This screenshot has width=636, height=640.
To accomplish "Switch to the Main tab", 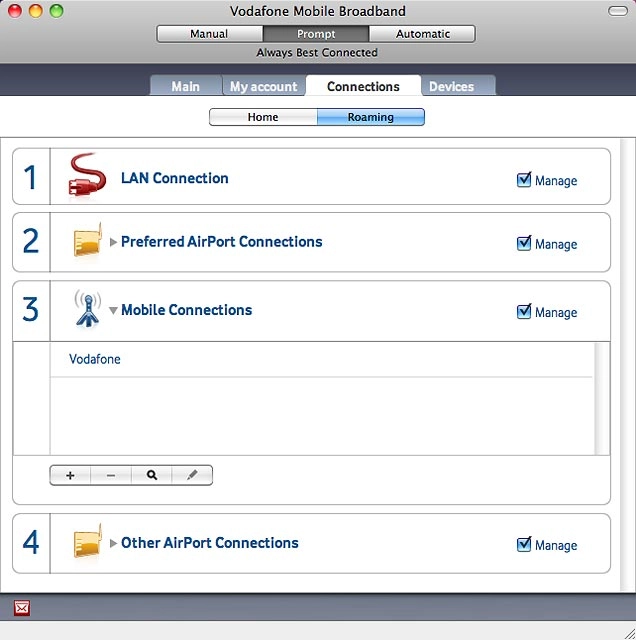I will pos(186,86).
